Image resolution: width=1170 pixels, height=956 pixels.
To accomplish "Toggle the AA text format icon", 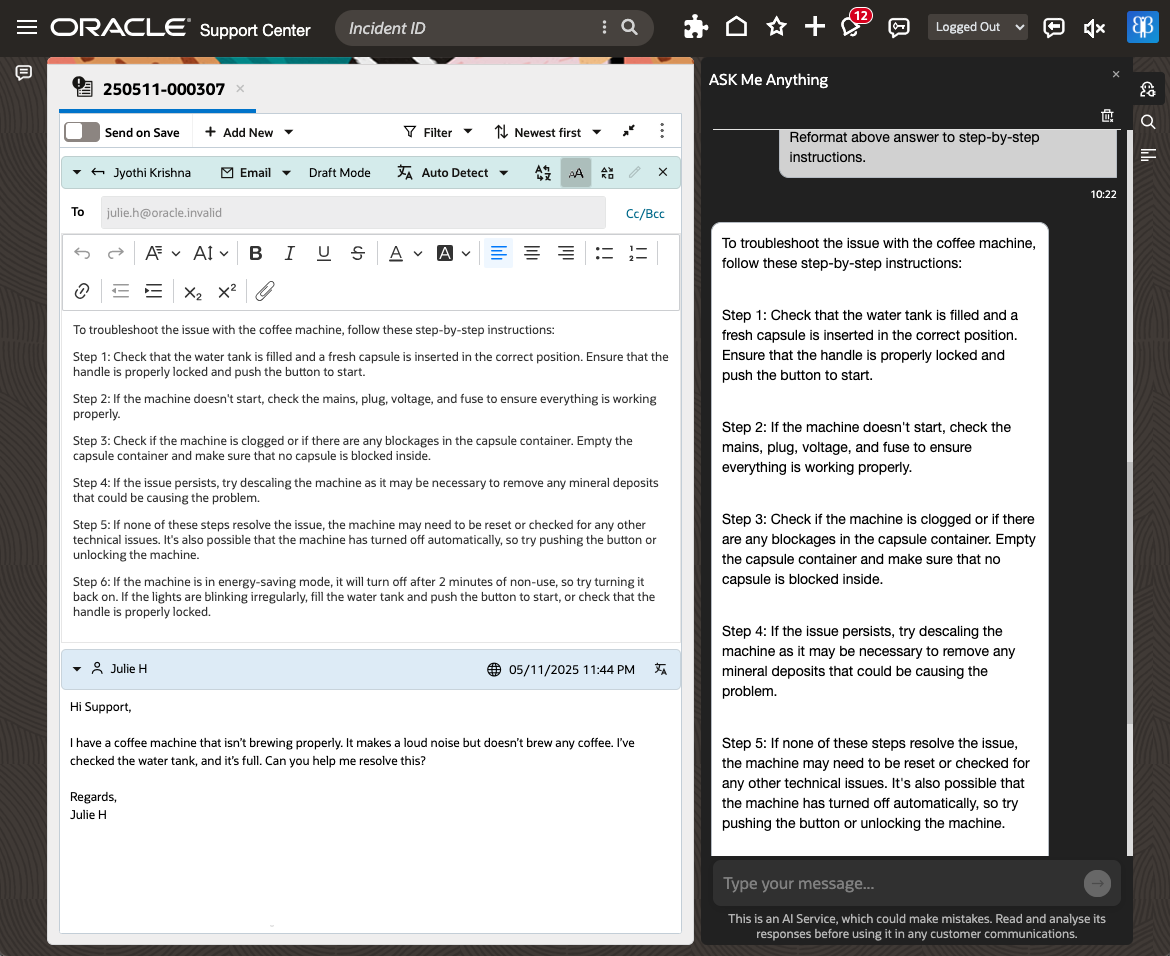I will [x=576, y=173].
